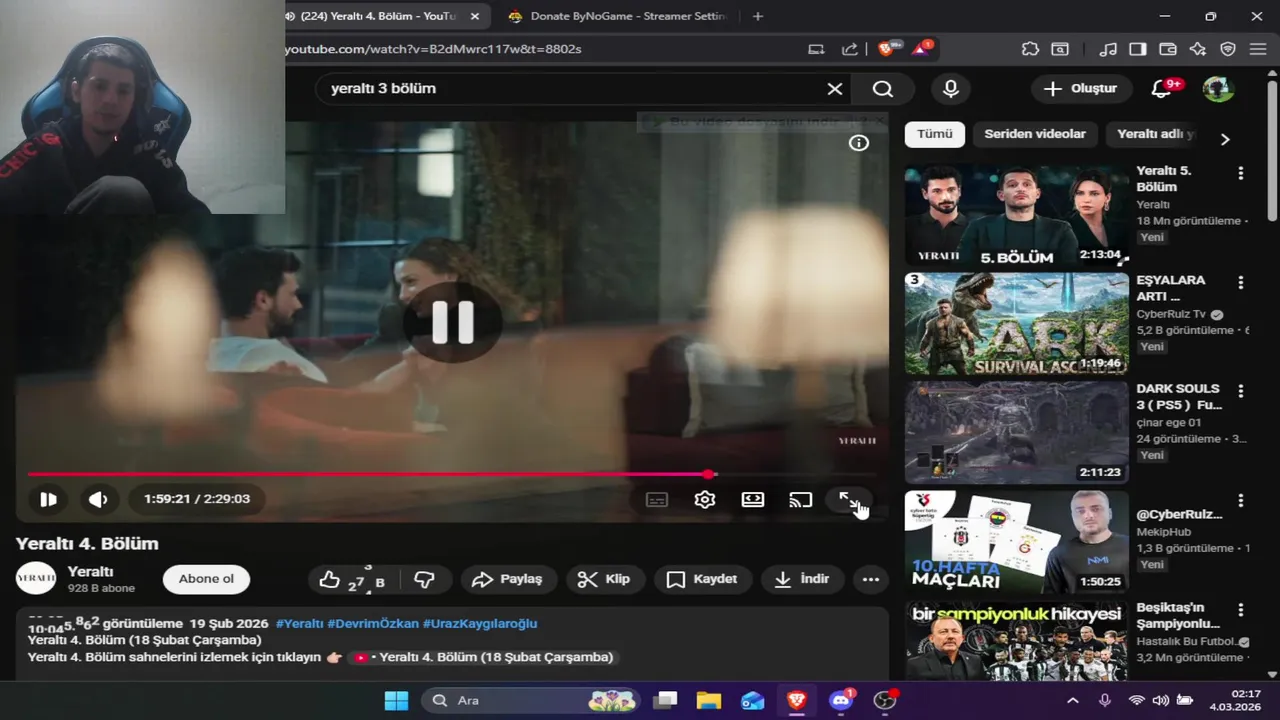Open the Windows Start menu
Image resolution: width=1280 pixels, height=720 pixels.
point(396,700)
